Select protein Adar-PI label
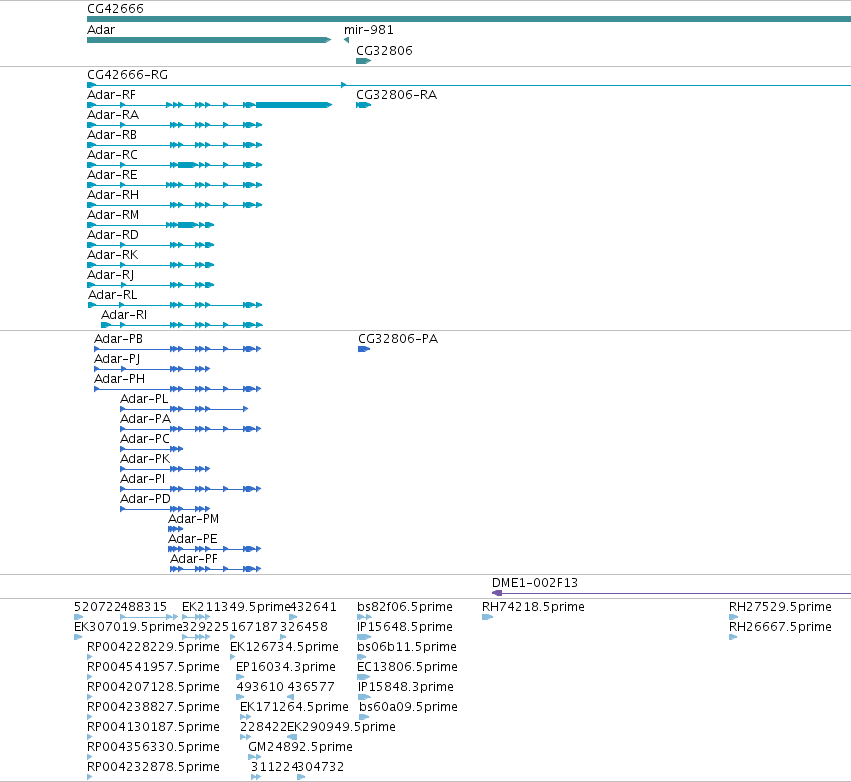Image resolution: width=851 pixels, height=782 pixels. [x=142, y=479]
